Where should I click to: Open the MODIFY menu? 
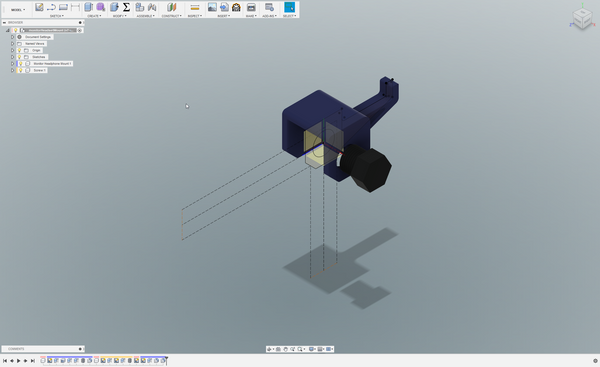pyautogui.click(x=120, y=16)
